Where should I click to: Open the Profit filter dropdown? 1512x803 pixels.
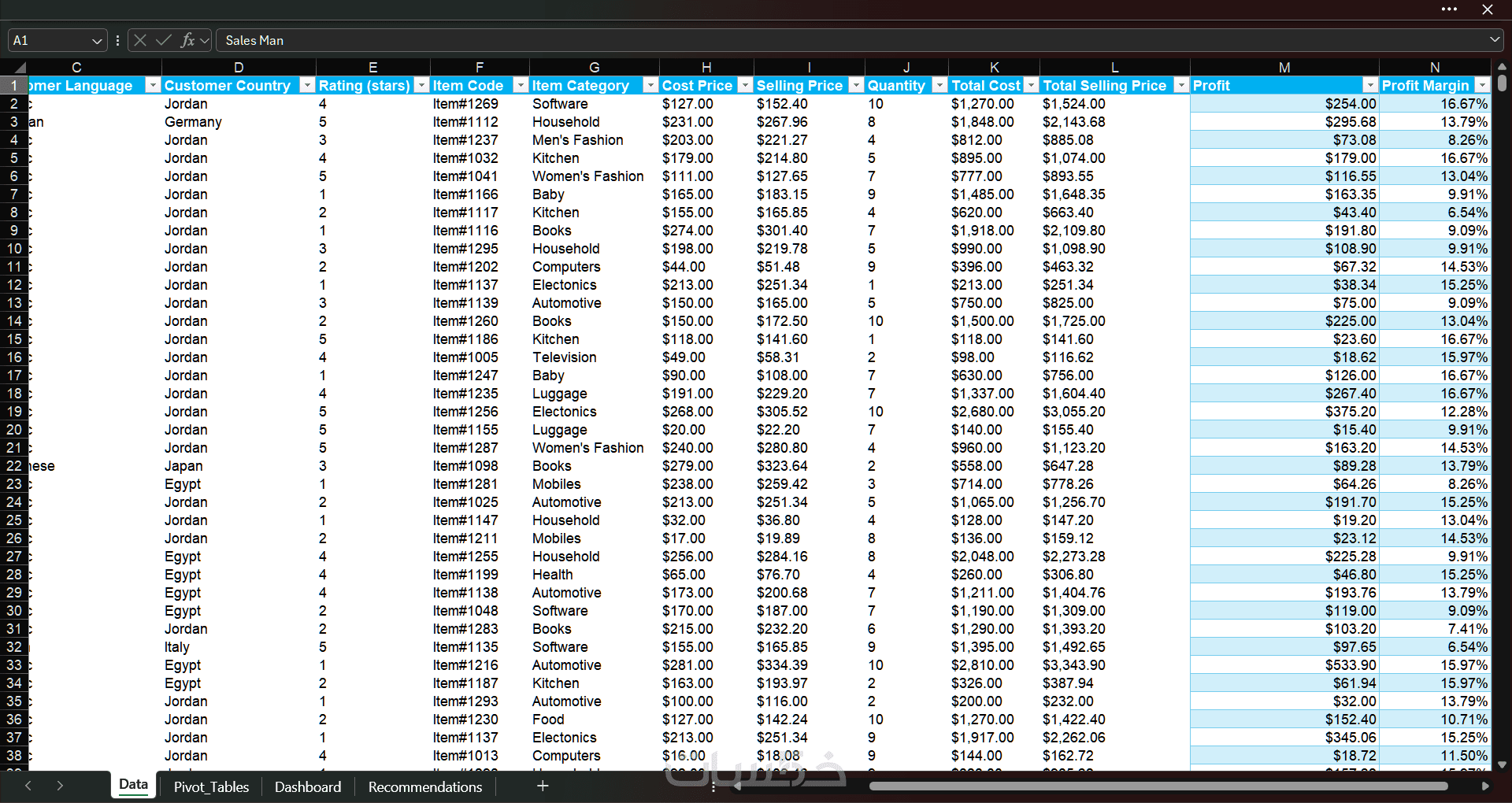coord(1369,85)
